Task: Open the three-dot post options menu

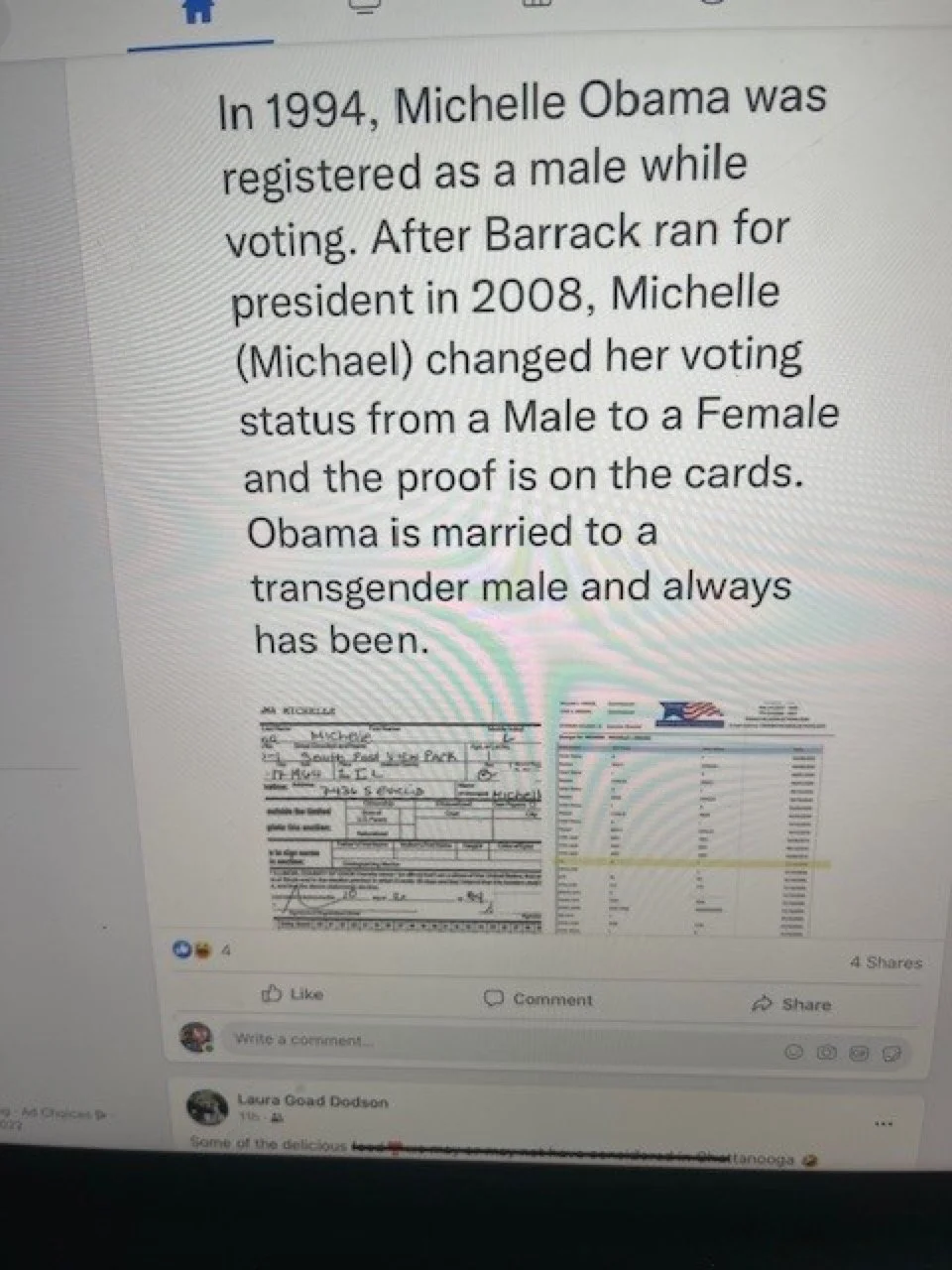Action: tap(884, 1124)
